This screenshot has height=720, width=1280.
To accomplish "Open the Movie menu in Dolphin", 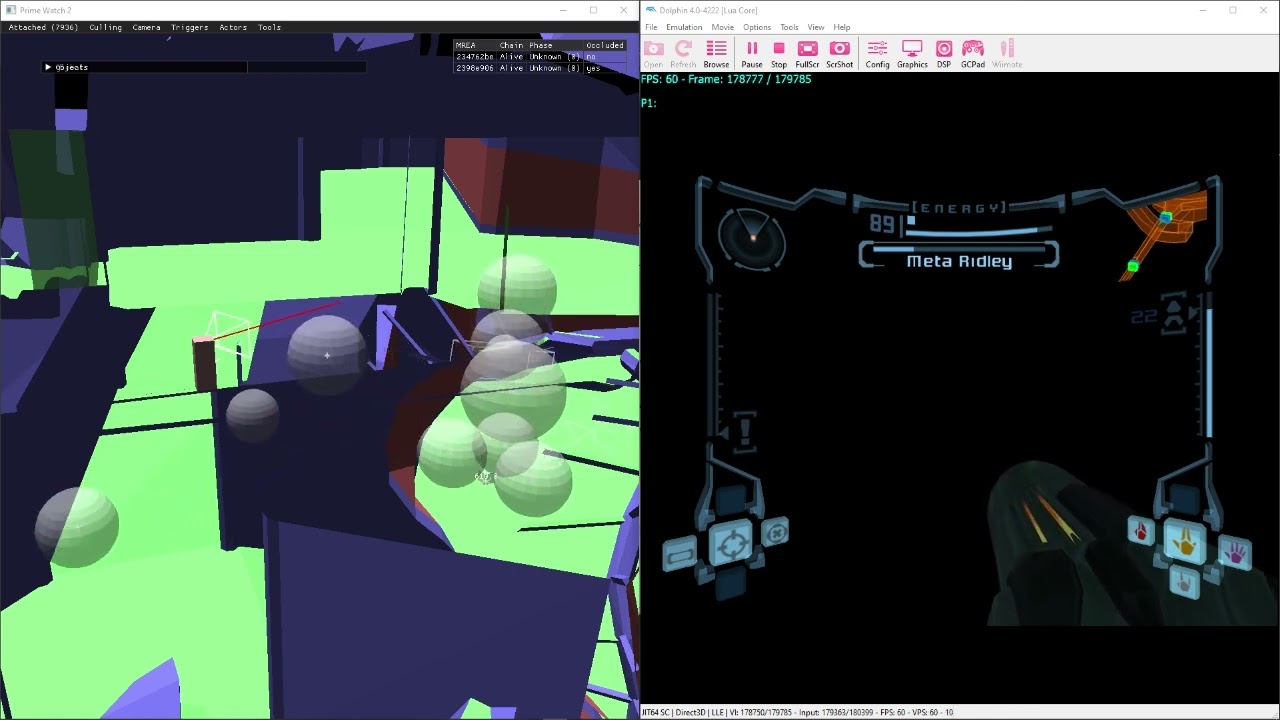I will 722,27.
